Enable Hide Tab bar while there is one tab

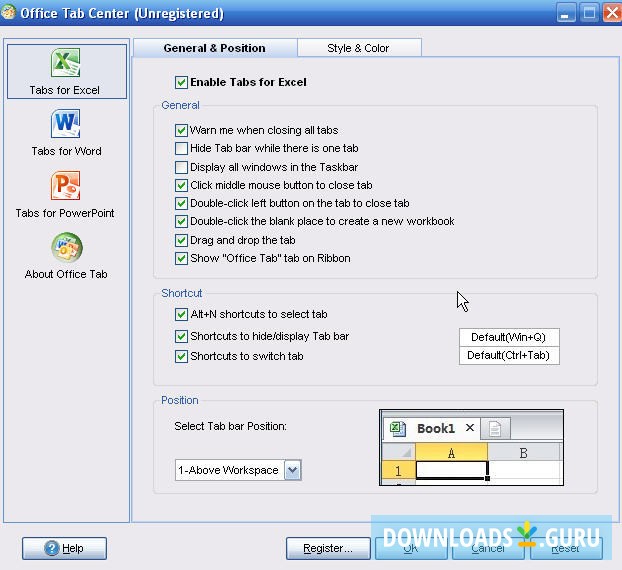(181, 148)
